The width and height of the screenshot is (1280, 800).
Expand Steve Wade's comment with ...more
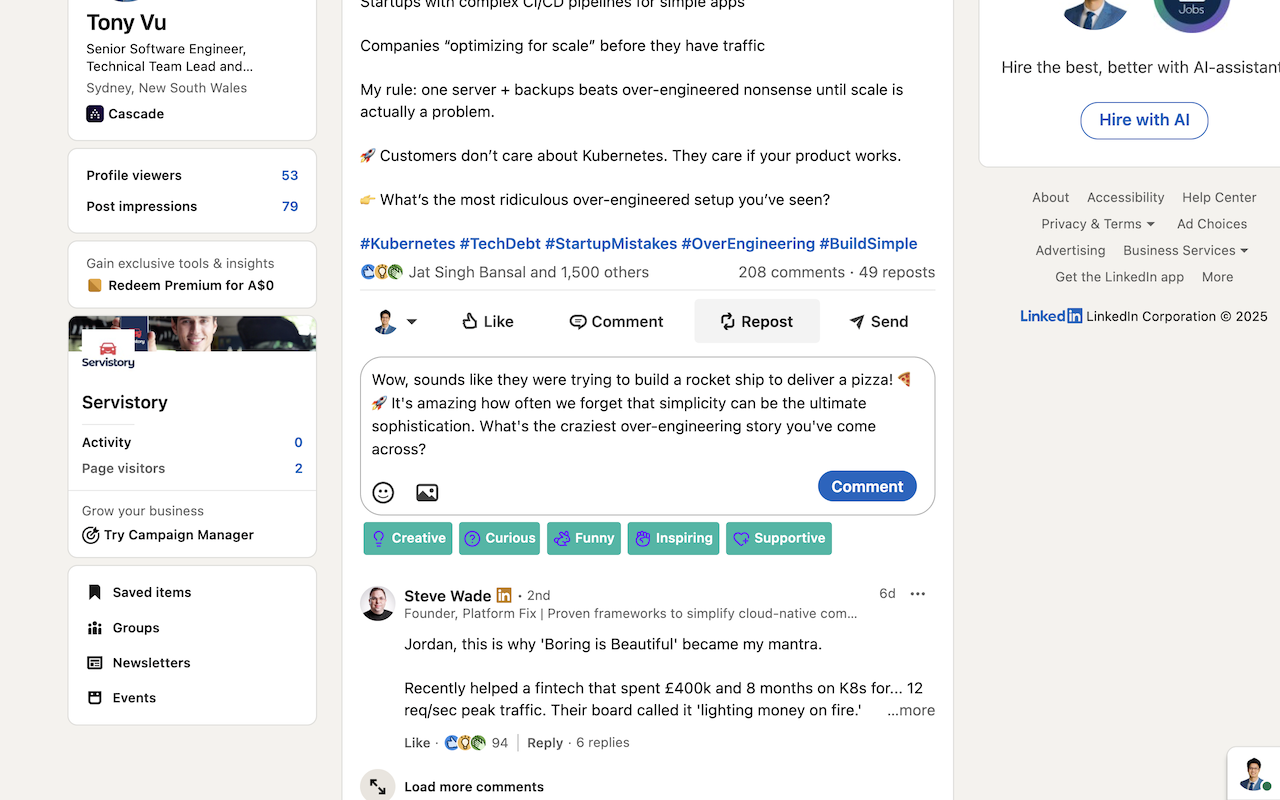[911, 710]
